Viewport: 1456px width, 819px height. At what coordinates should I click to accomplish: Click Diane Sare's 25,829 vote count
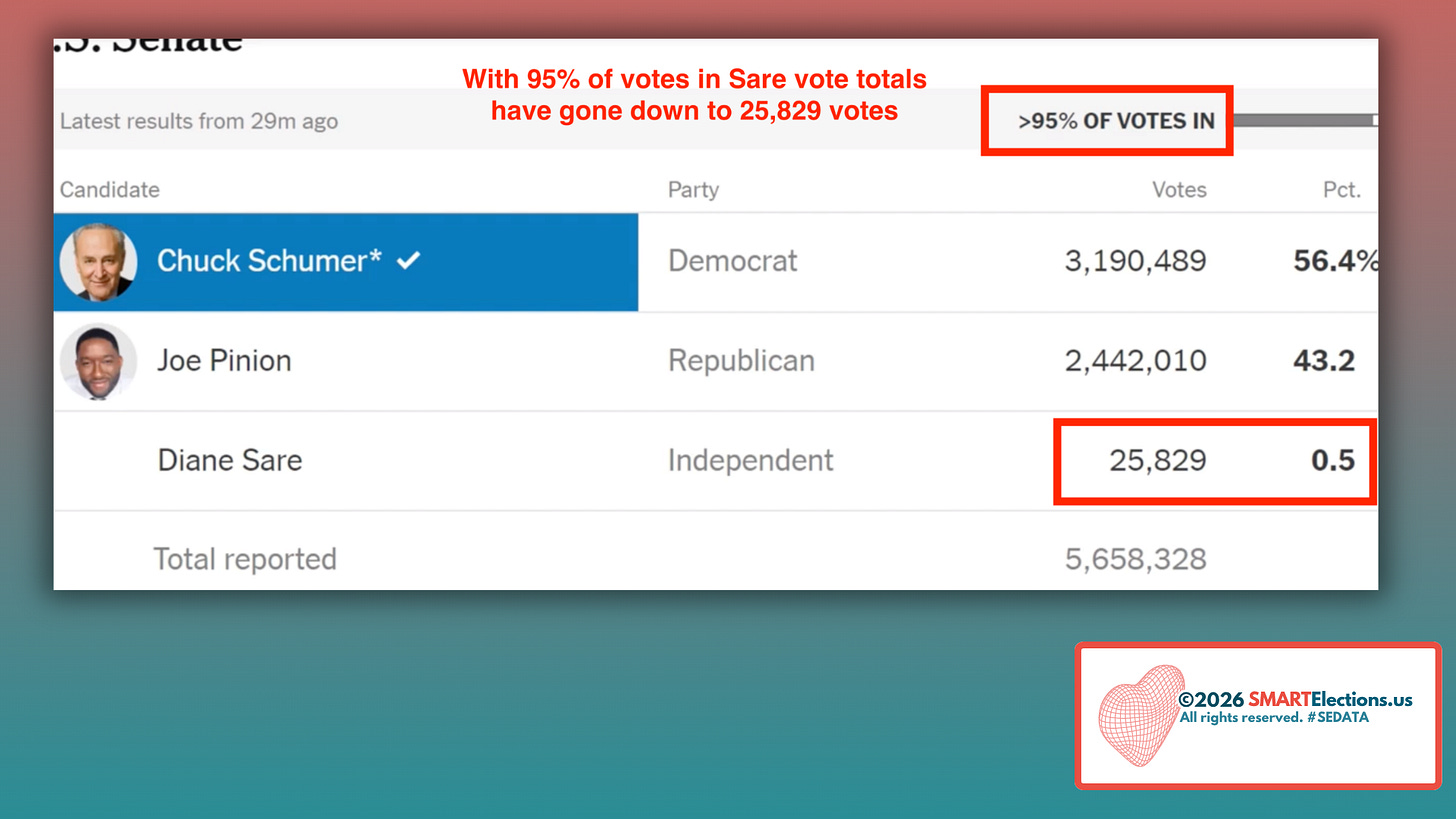[1157, 460]
